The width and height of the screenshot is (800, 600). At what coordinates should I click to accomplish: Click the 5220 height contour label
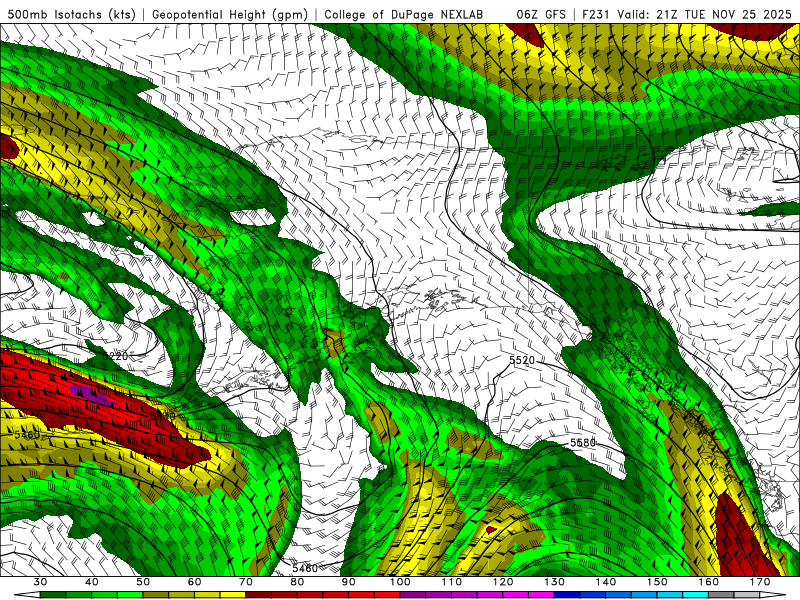(115, 356)
